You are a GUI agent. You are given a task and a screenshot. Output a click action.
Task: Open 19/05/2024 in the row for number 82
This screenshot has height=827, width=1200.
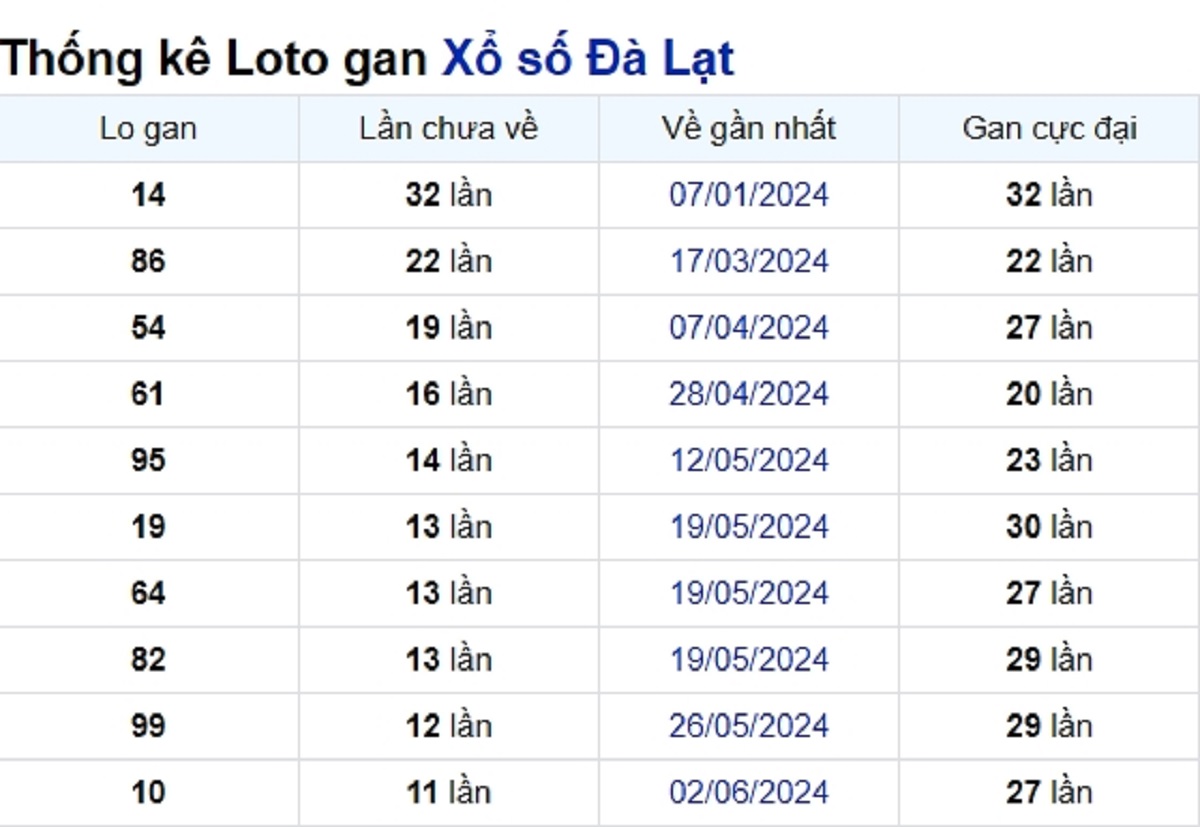749,660
